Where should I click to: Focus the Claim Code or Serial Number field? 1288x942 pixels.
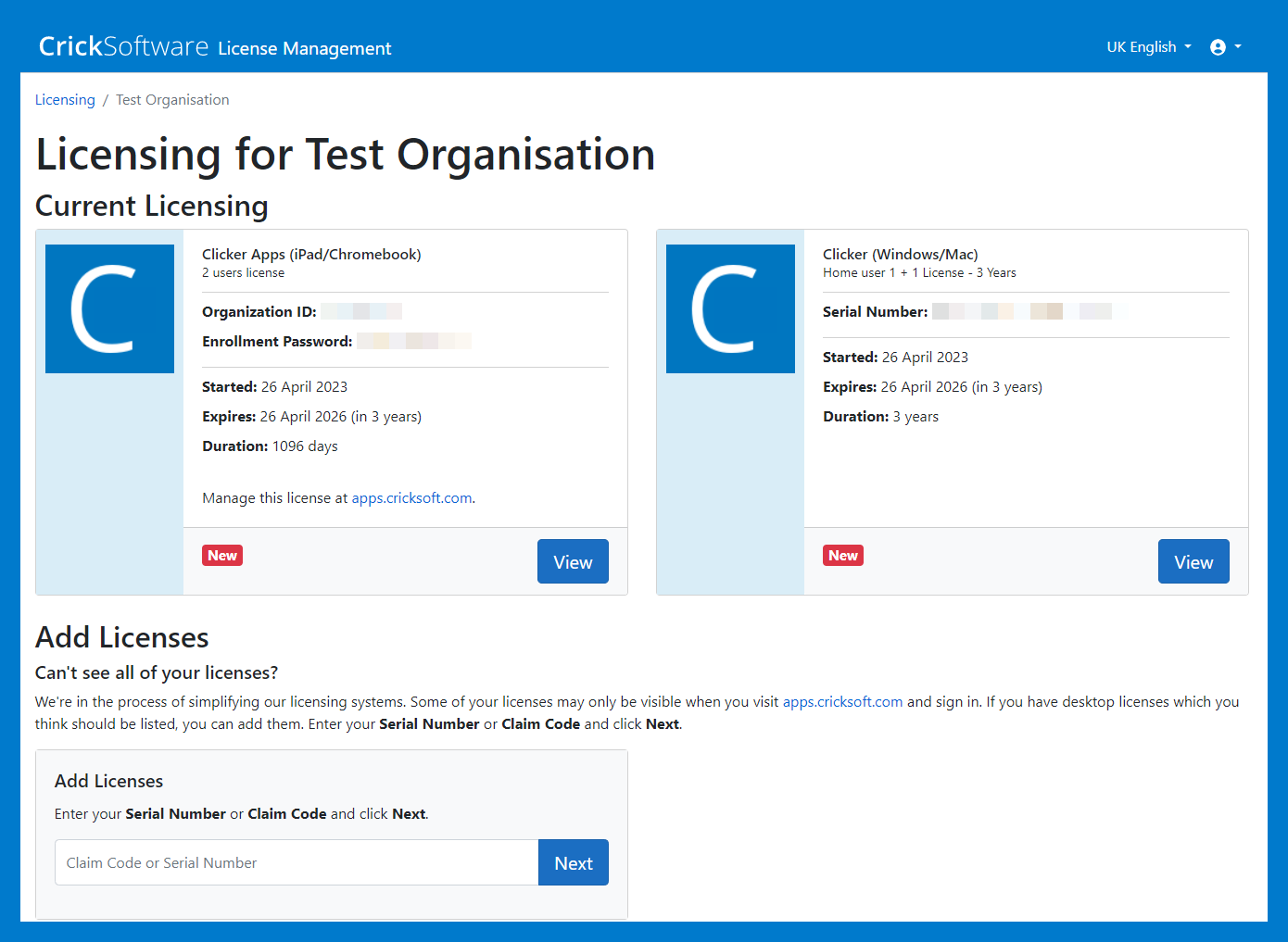click(x=297, y=862)
